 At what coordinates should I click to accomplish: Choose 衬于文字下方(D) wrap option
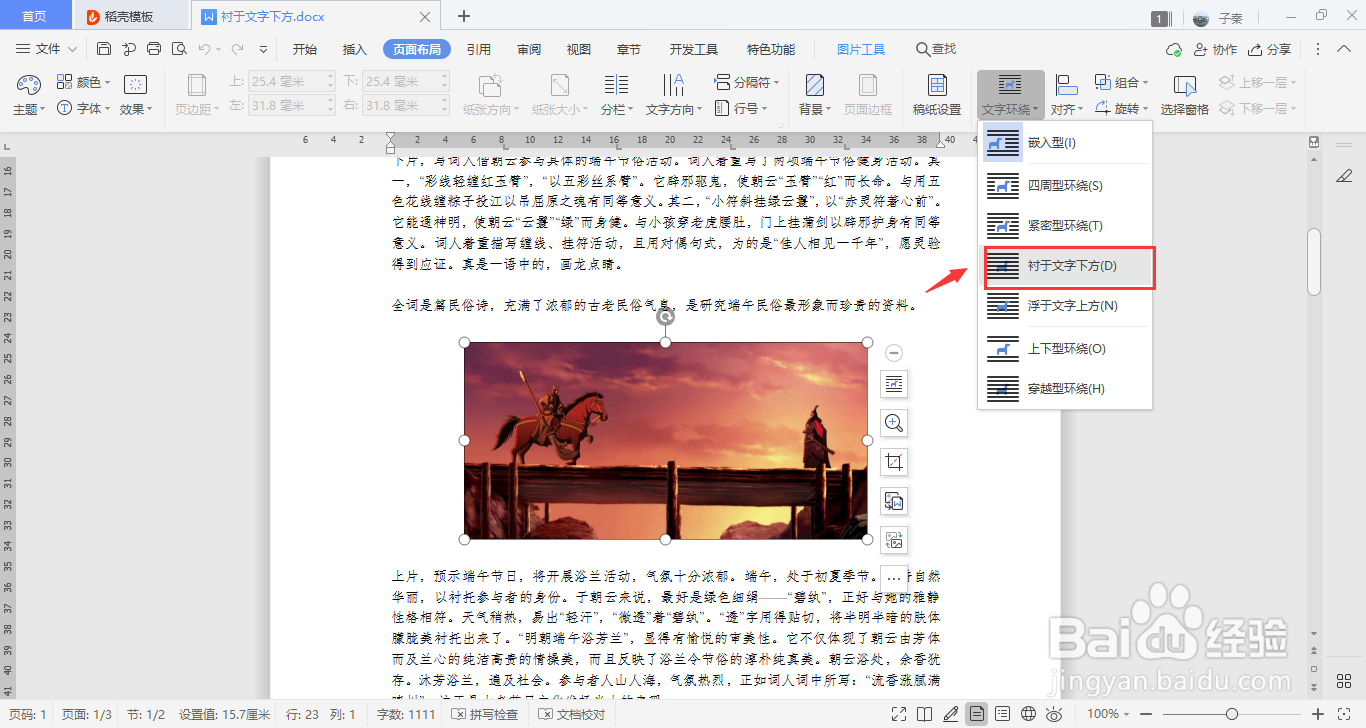tap(1069, 267)
